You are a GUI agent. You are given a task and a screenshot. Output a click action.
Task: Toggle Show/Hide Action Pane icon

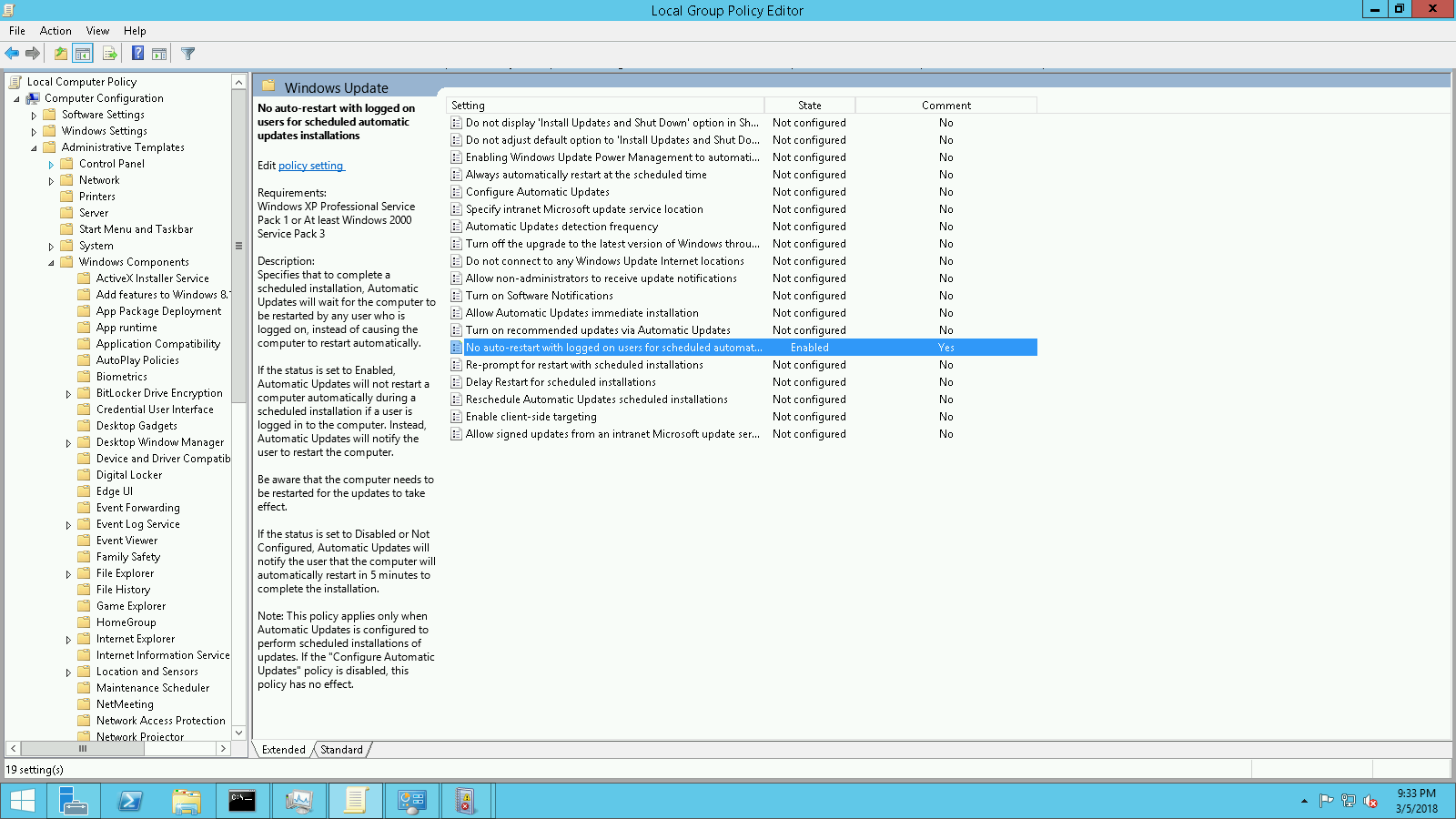tap(159, 54)
